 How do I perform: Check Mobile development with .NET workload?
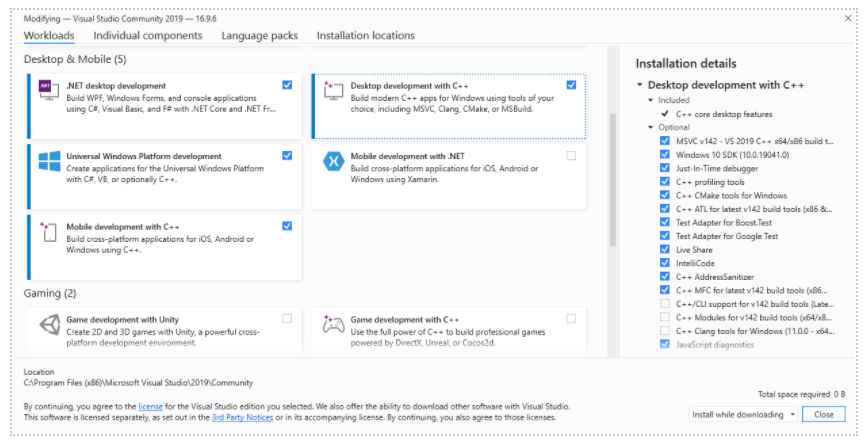pos(571,156)
